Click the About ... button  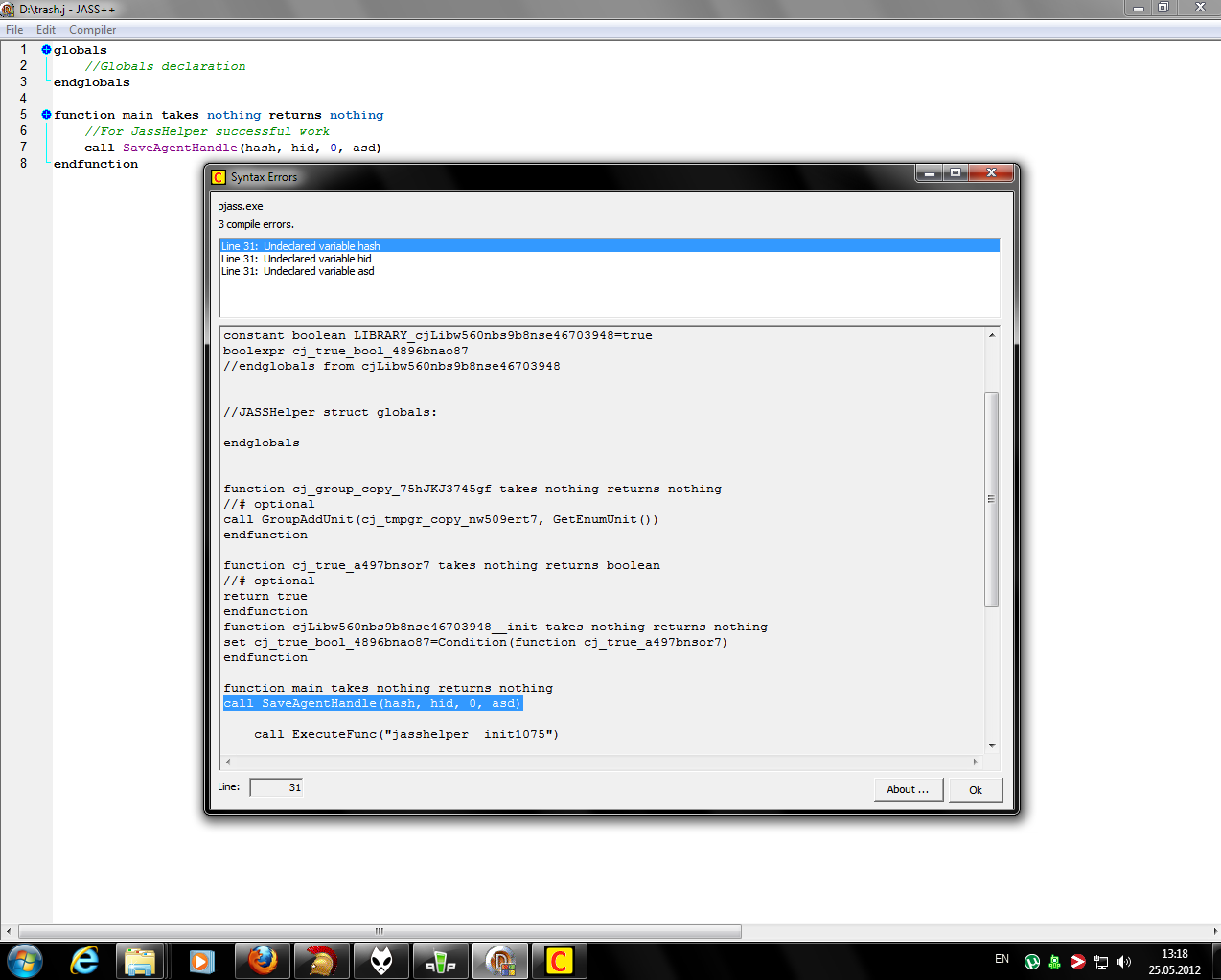point(908,789)
